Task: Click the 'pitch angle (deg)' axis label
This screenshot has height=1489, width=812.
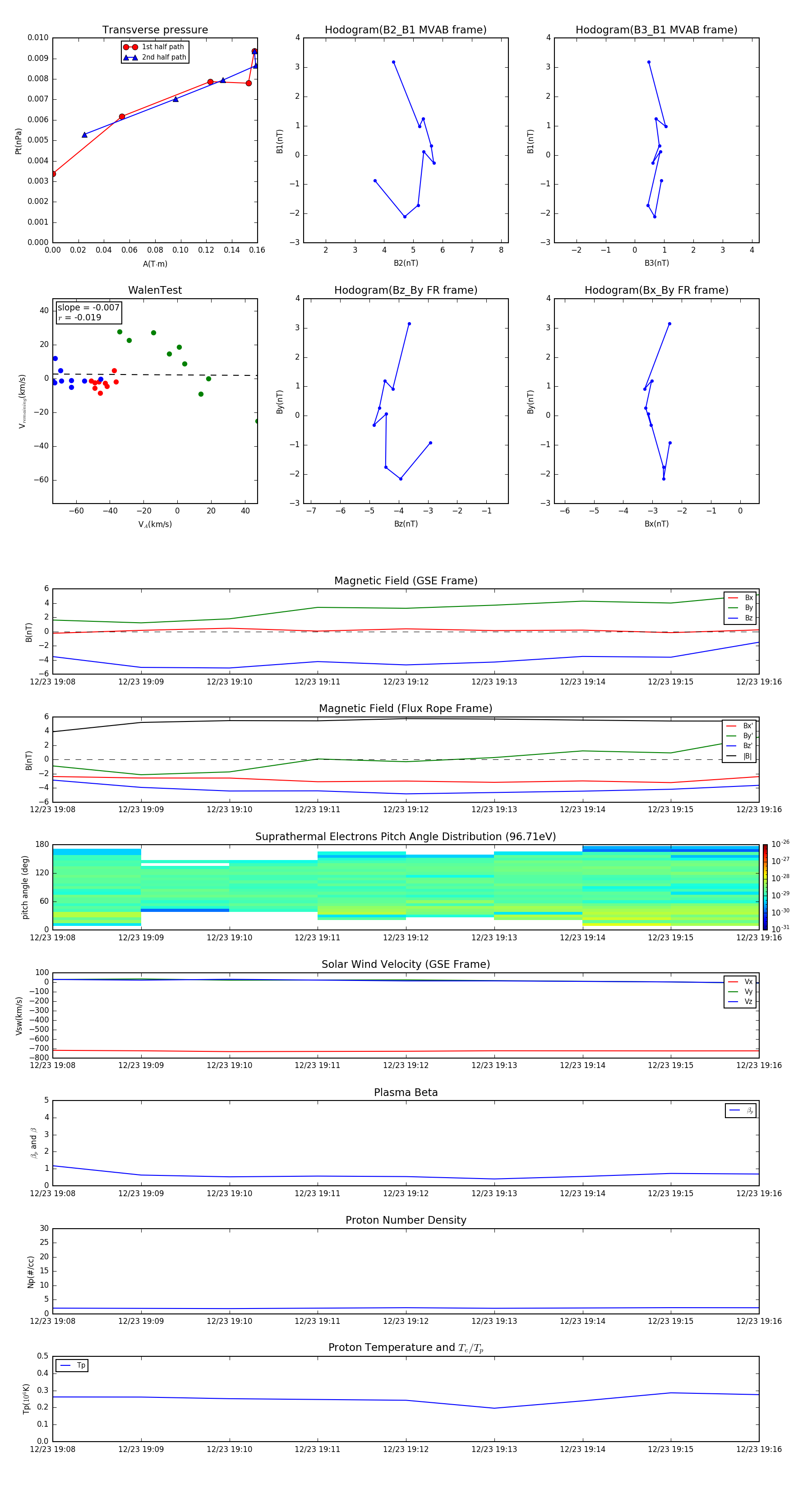Action: 25,887
